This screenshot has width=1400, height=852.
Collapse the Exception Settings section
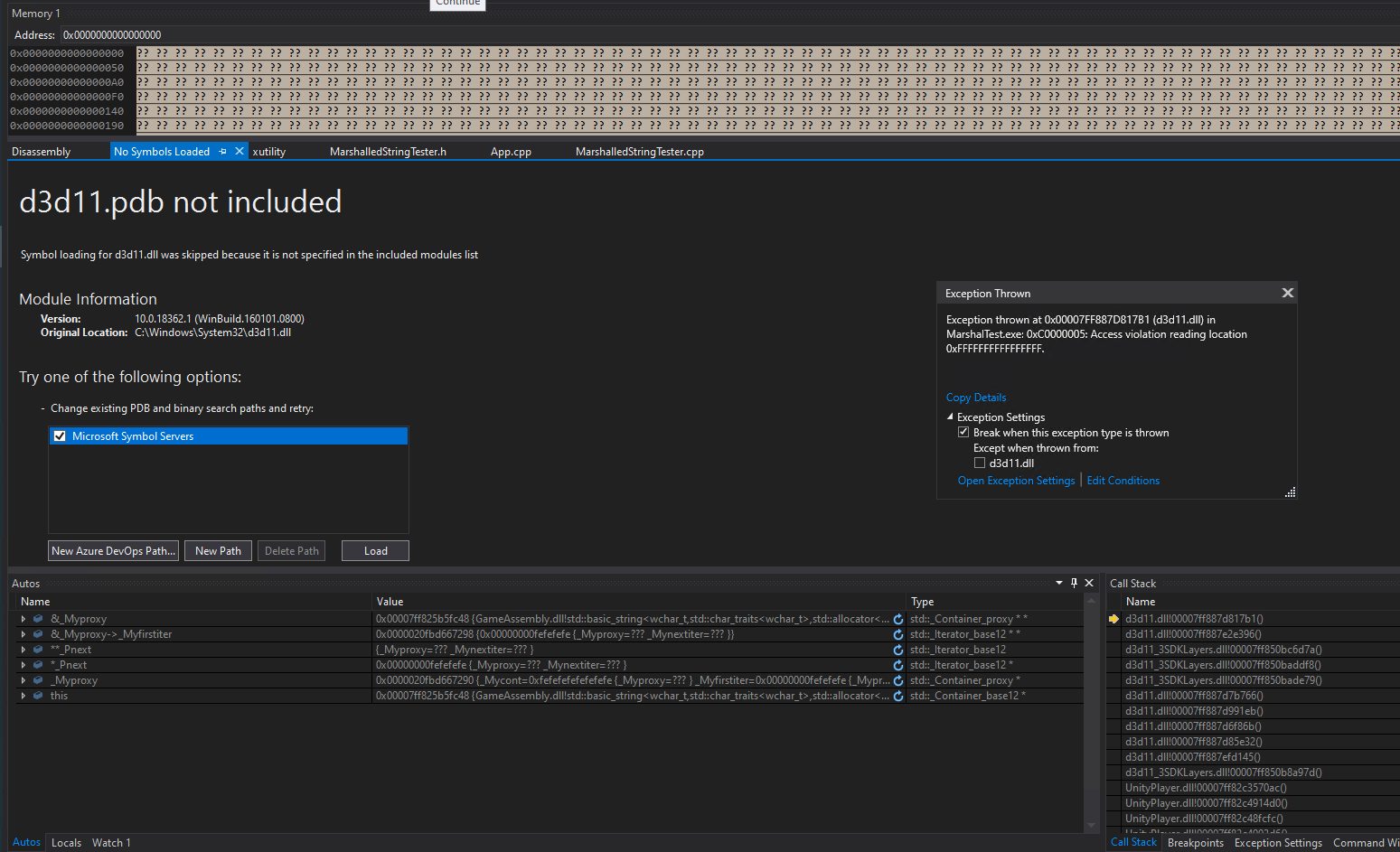click(x=950, y=417)
